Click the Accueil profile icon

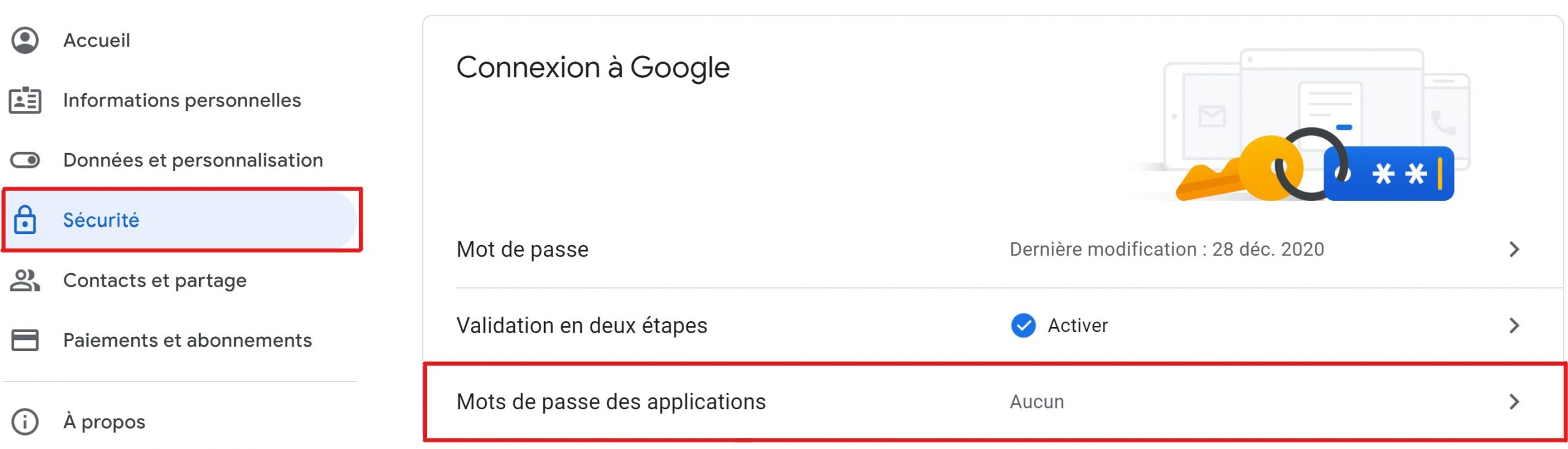coord(25,40)
